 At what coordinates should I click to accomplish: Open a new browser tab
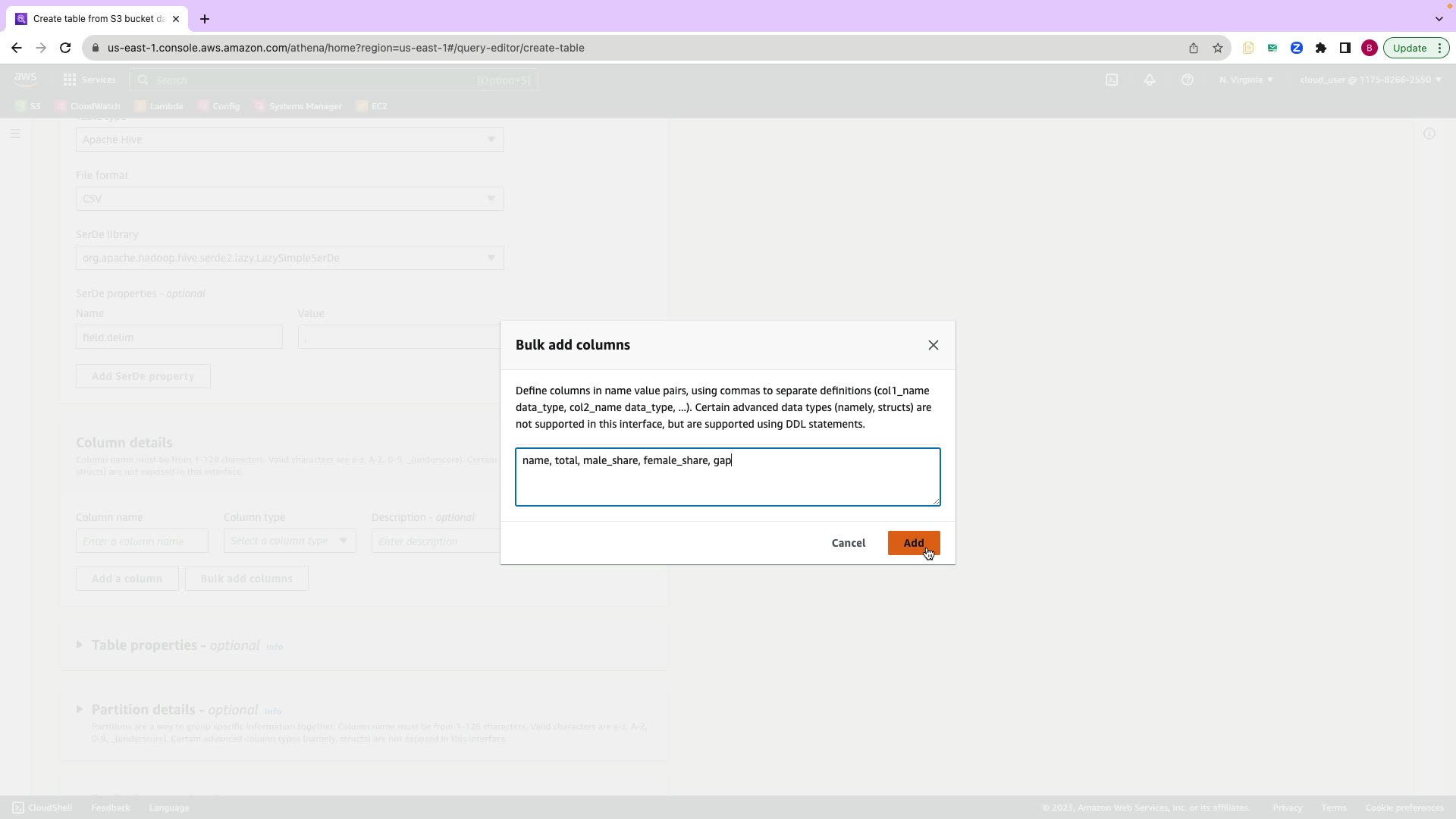204,19
